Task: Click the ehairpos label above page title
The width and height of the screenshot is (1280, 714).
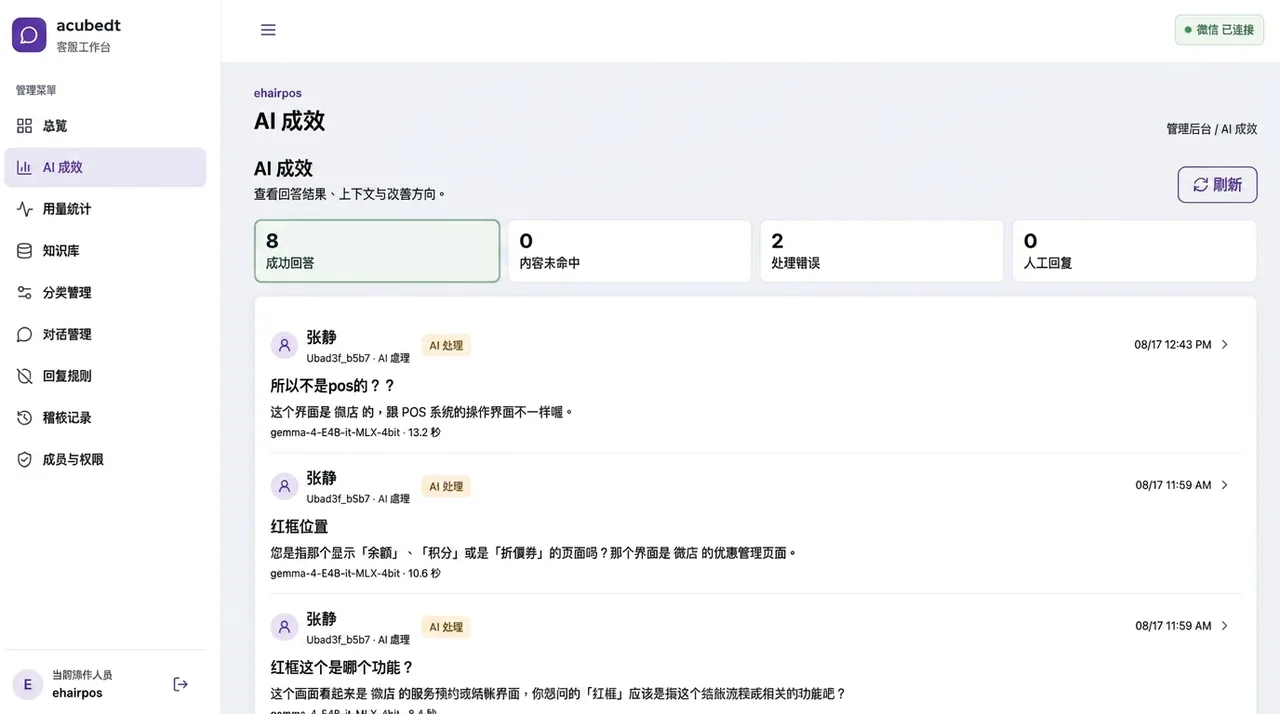Action: (278, 93)
